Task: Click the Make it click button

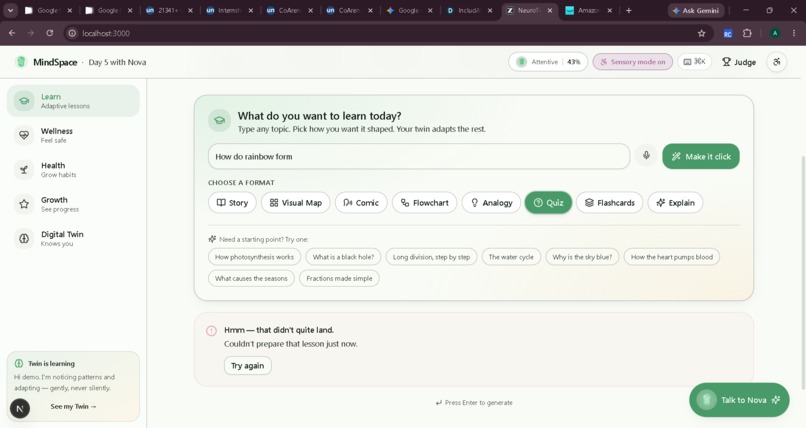Action: click(701, 156)
